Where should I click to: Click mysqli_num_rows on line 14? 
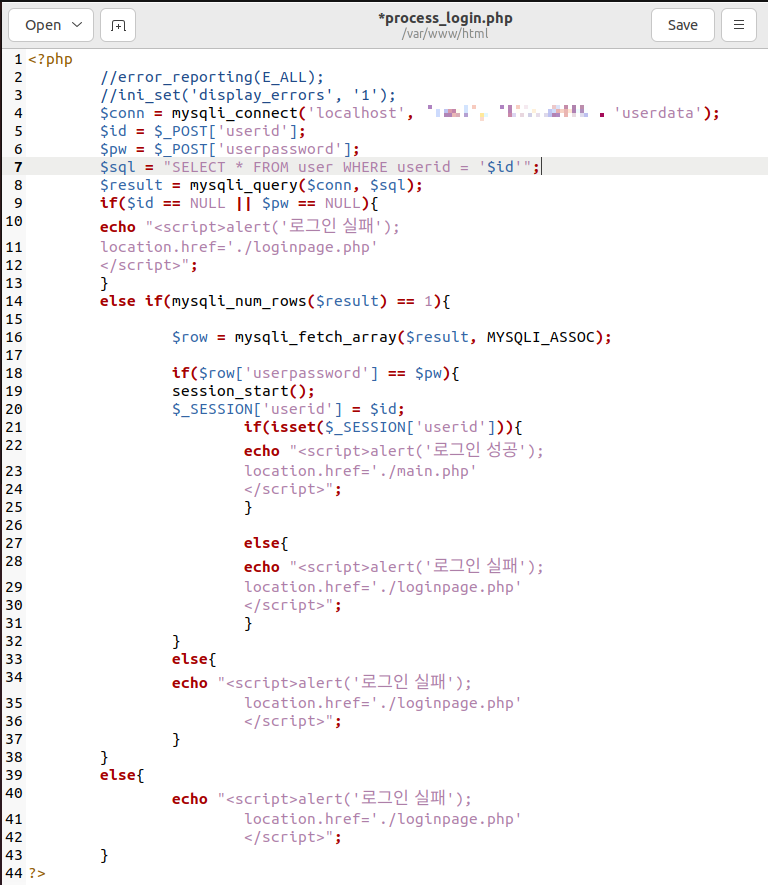tap(240, 301)
